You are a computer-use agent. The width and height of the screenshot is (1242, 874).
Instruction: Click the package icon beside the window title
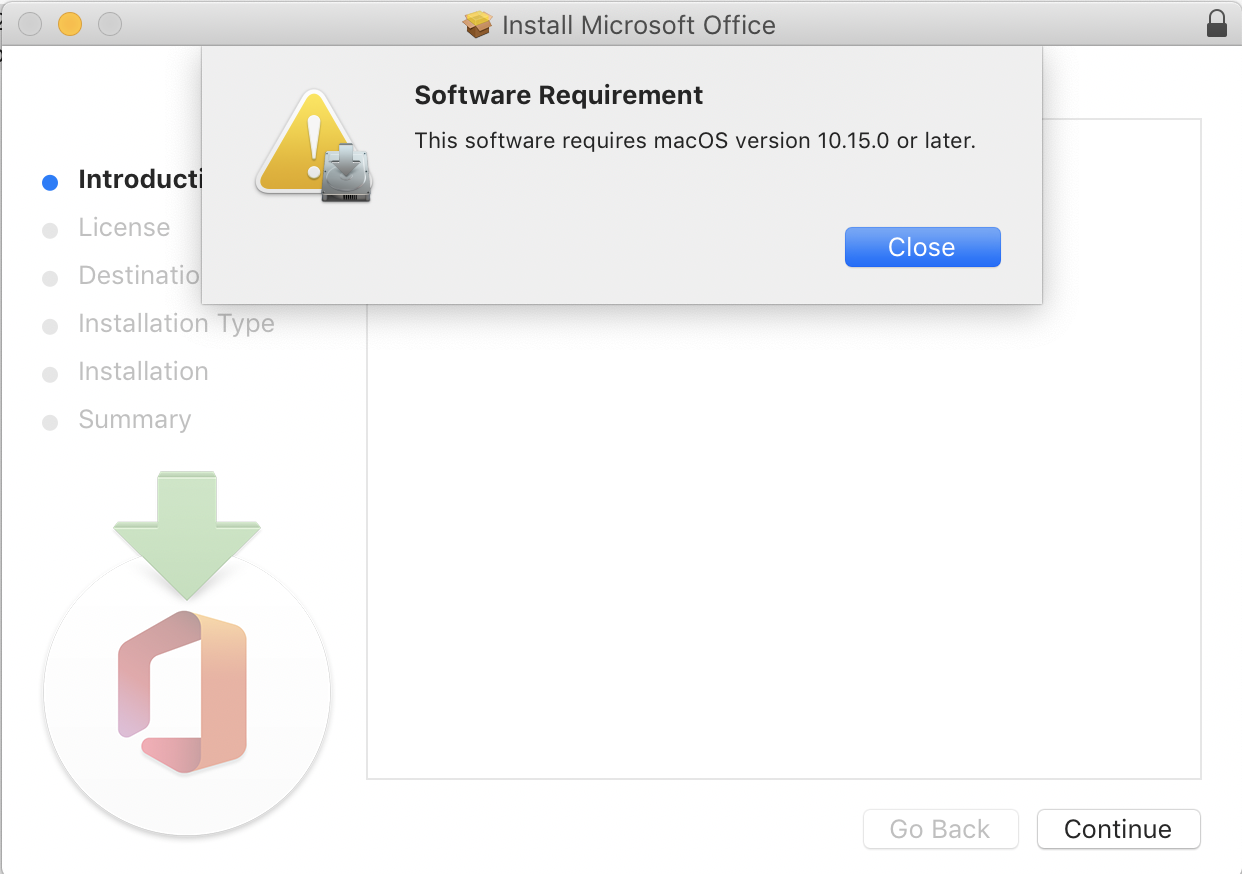coord(478,25)
